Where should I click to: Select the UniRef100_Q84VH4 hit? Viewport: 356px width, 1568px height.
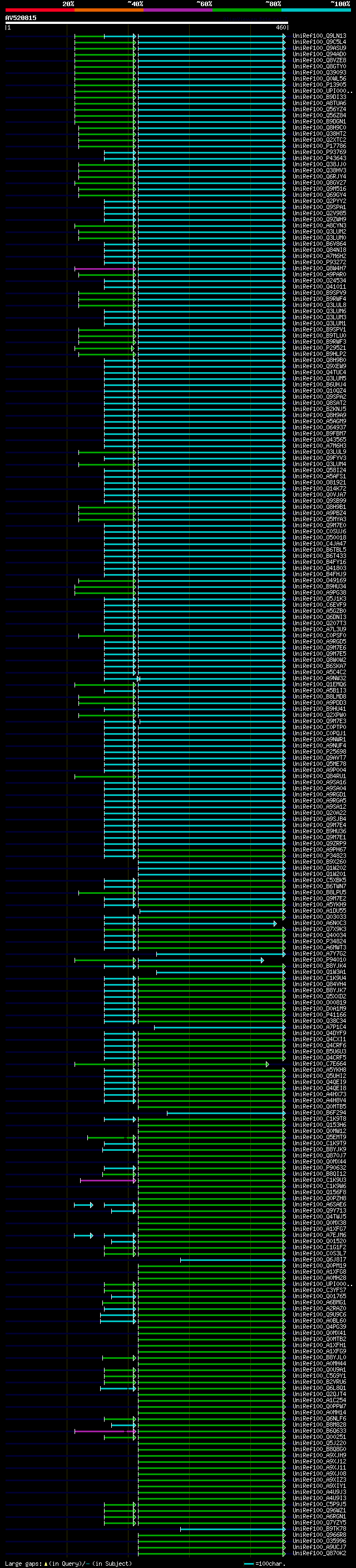[x=319, y=983]
